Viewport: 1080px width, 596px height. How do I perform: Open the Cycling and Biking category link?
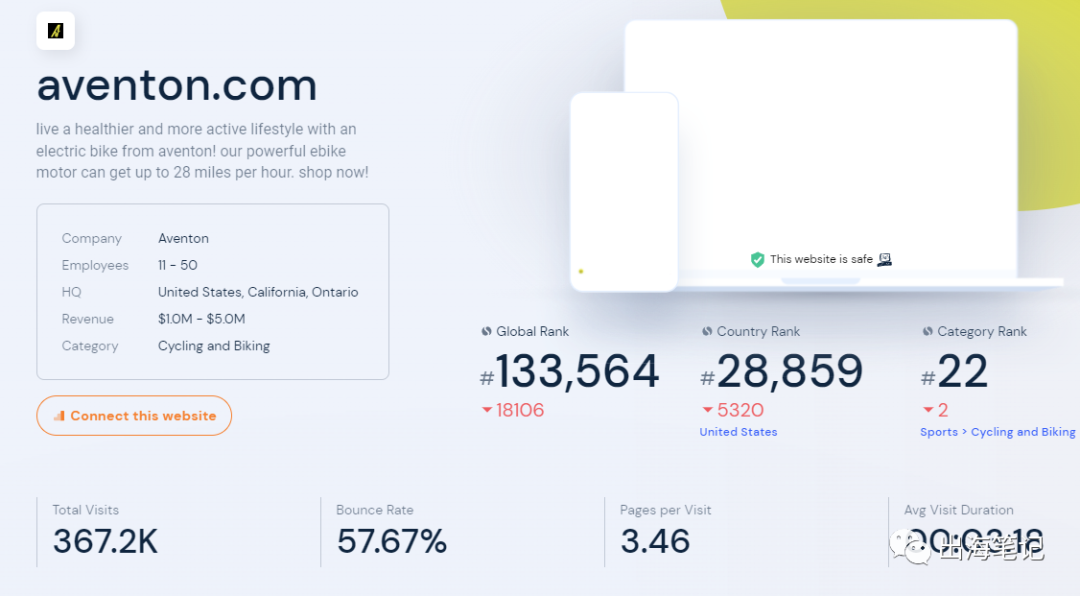point(1023,432)
